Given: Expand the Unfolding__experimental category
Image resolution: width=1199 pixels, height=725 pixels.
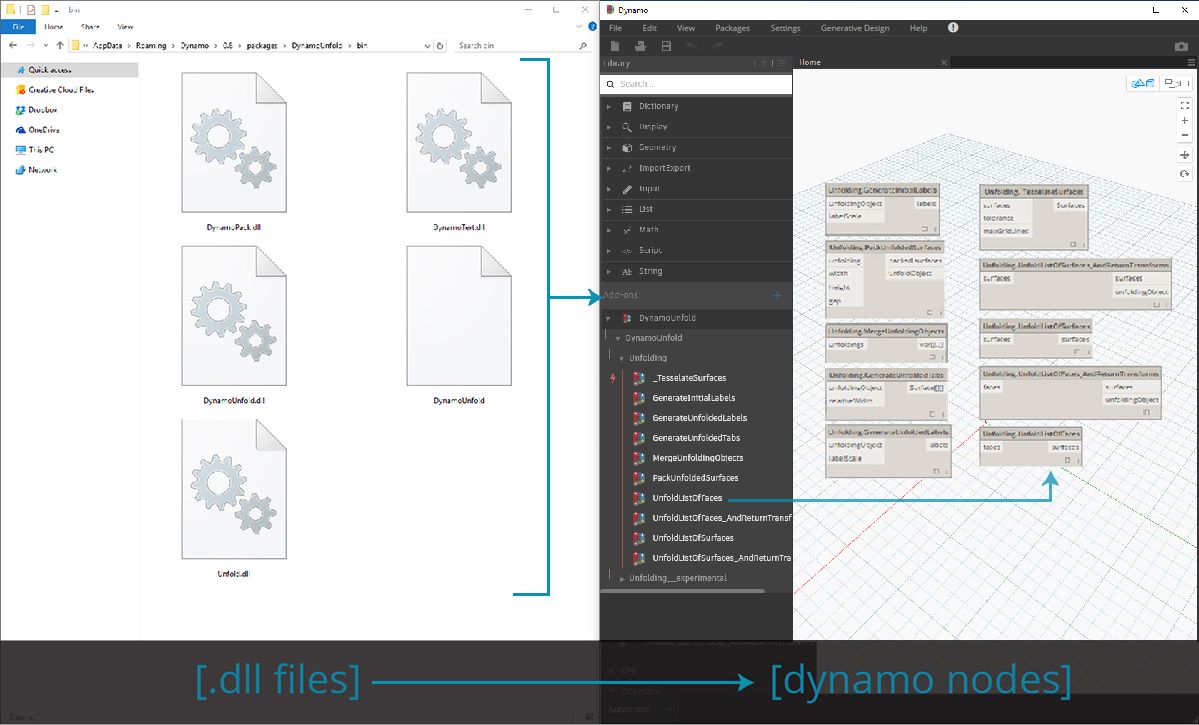Looking at the screenshot, I should click(622, 578).
